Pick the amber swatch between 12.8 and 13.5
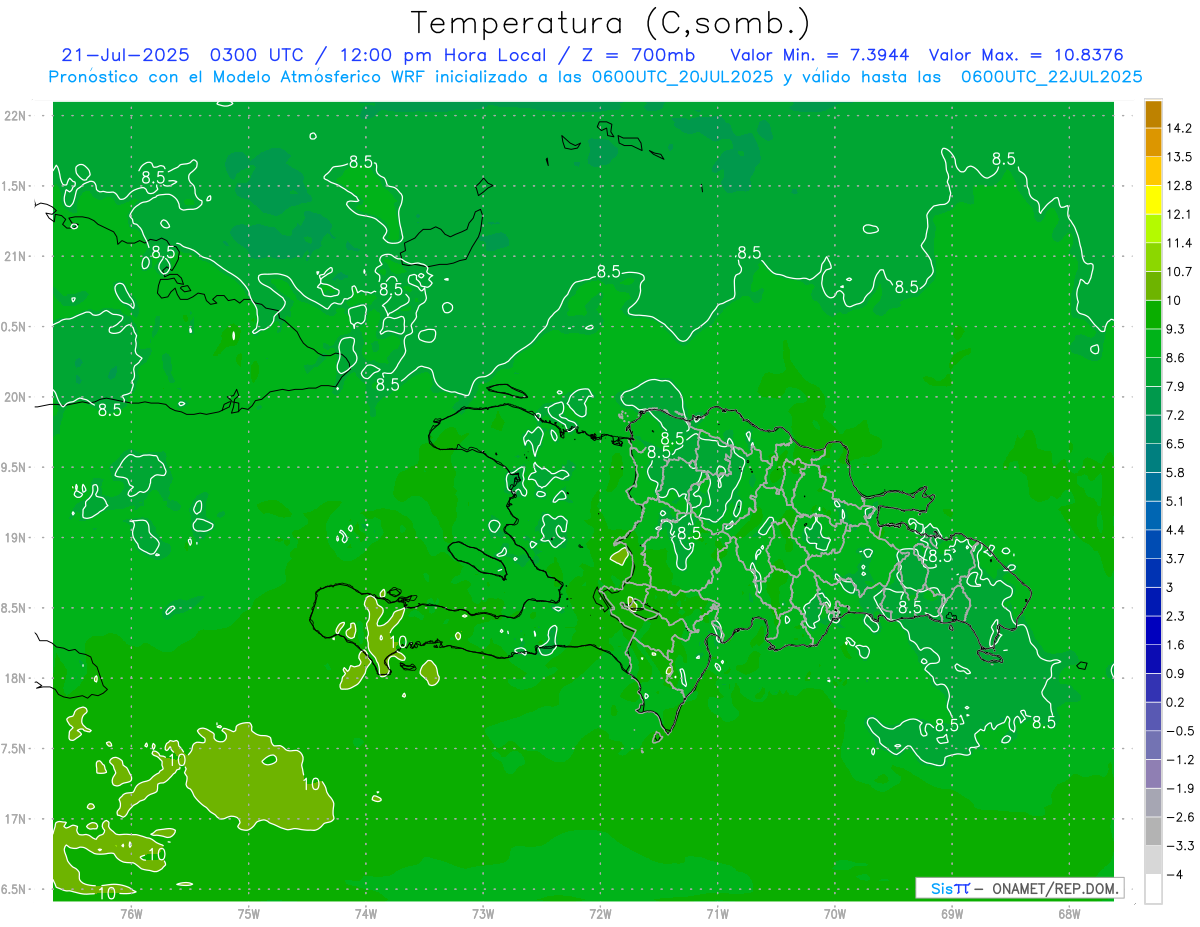The width and height of the screenshot is (1200, 927). tap(1153, 171)
